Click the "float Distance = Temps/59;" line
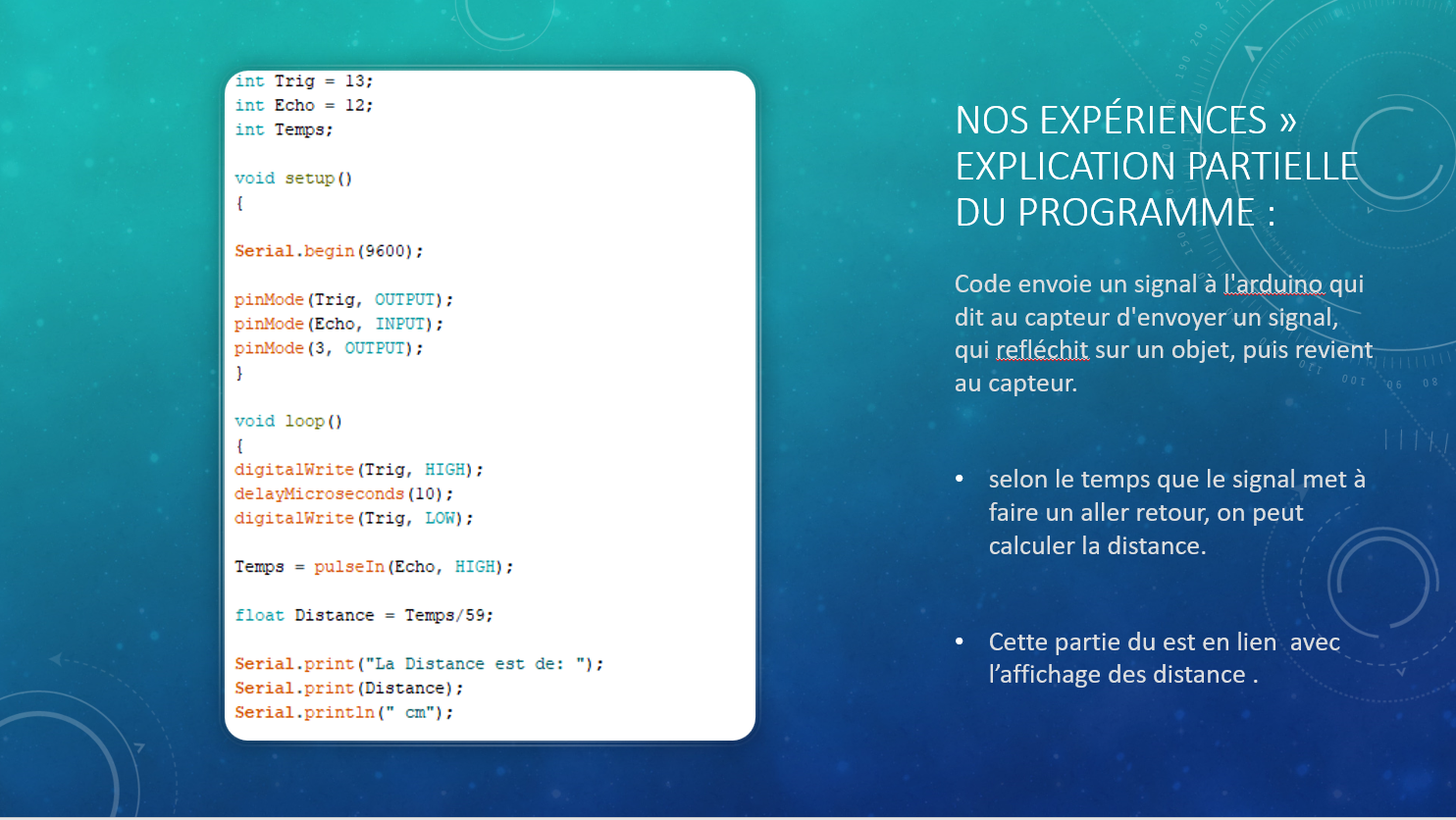1456x820 pixels. 363,616
